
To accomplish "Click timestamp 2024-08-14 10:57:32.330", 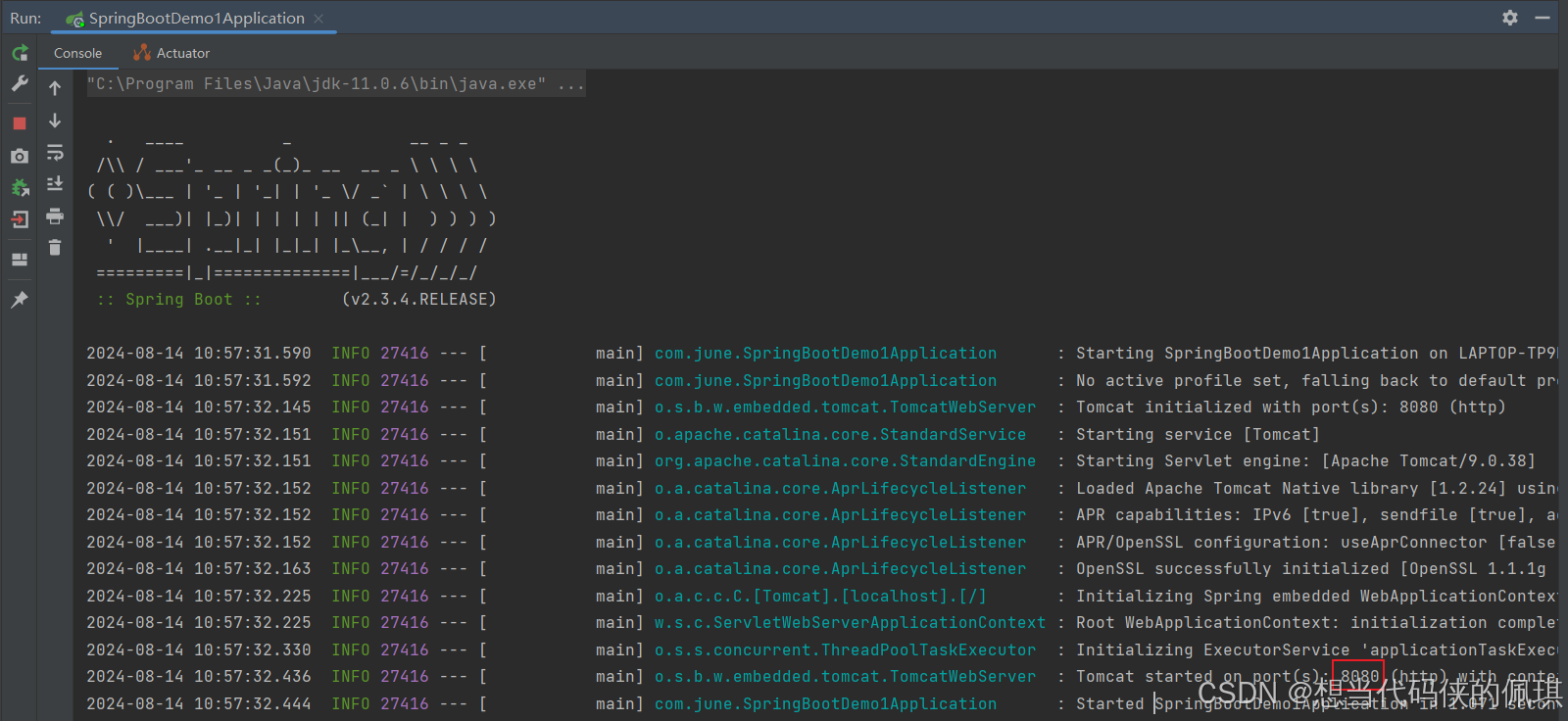I will pos(199,650).
